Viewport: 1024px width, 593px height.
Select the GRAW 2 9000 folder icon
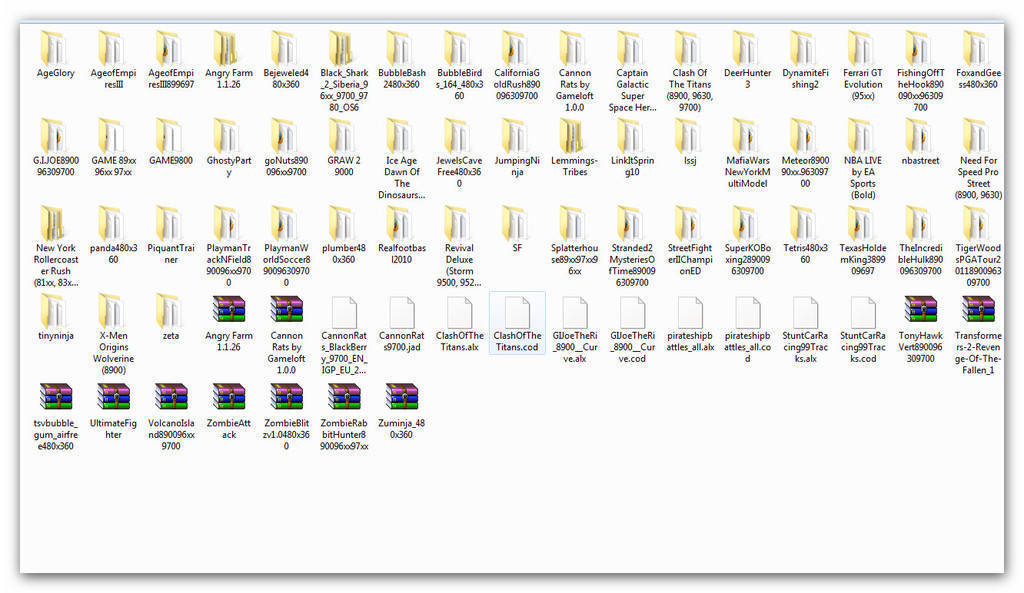(344, 136)
